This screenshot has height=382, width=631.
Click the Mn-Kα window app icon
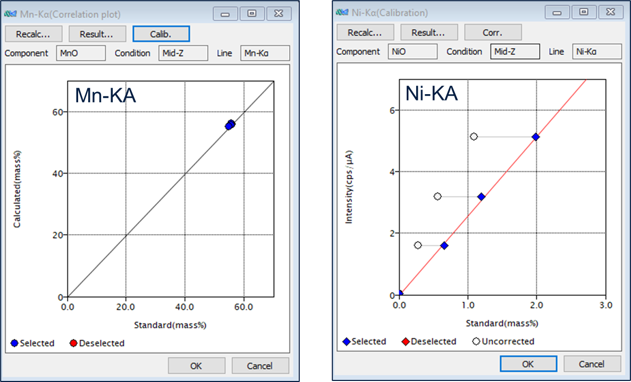[10, 14]
